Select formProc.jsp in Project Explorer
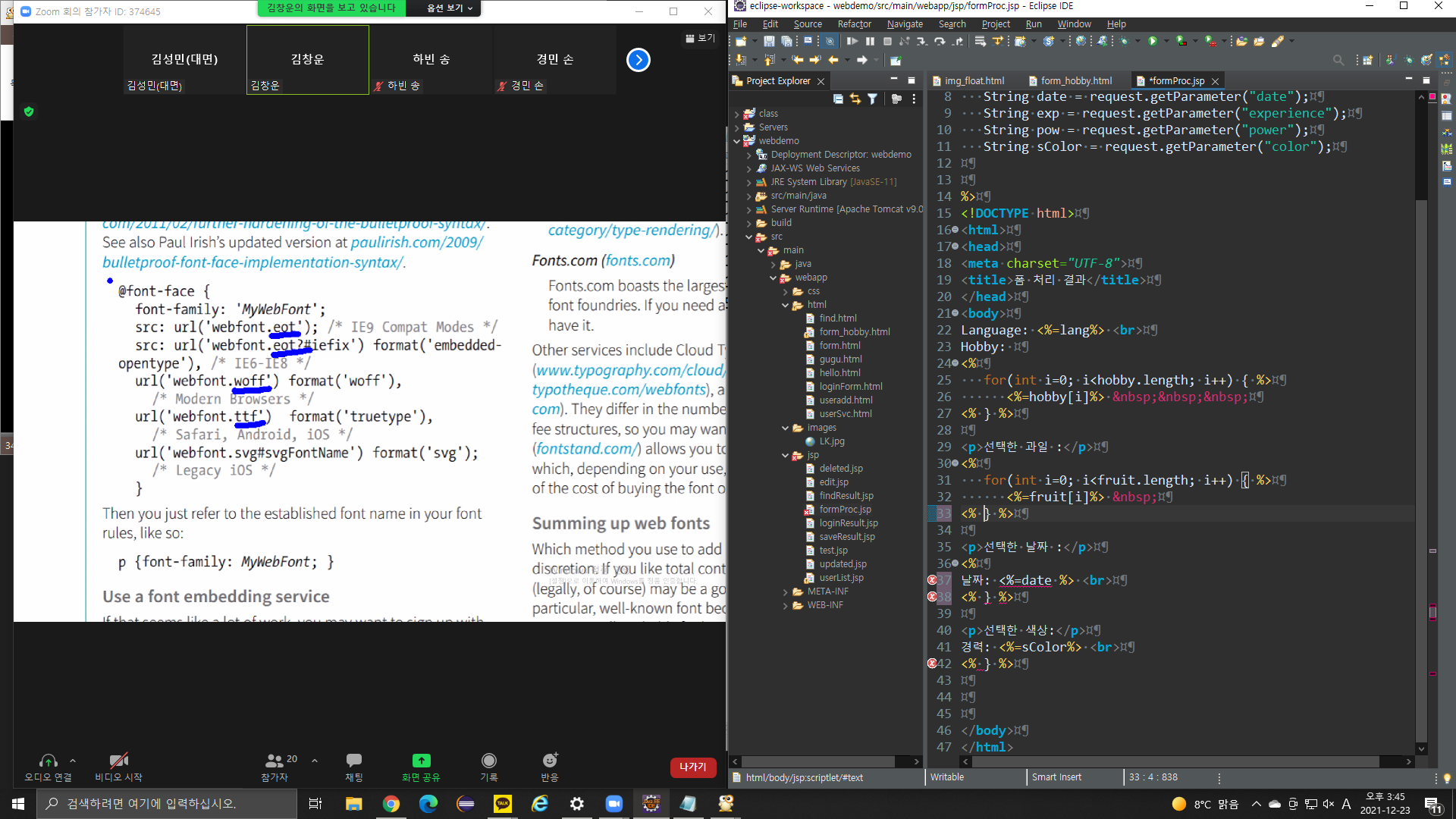Screen dimensions: 1456x819 [845, 510]
